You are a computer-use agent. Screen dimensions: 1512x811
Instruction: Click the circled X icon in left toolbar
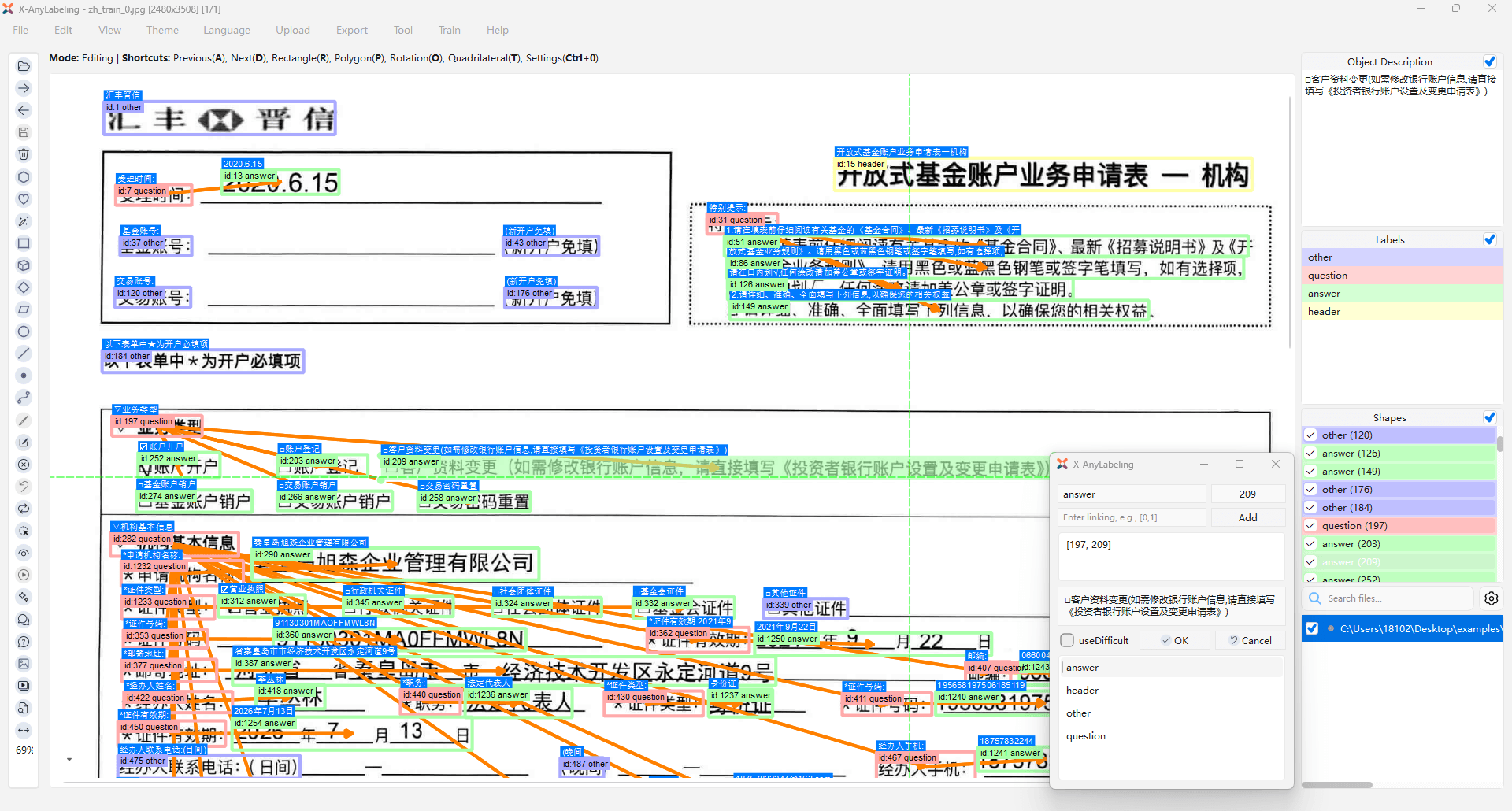(24, 465)
